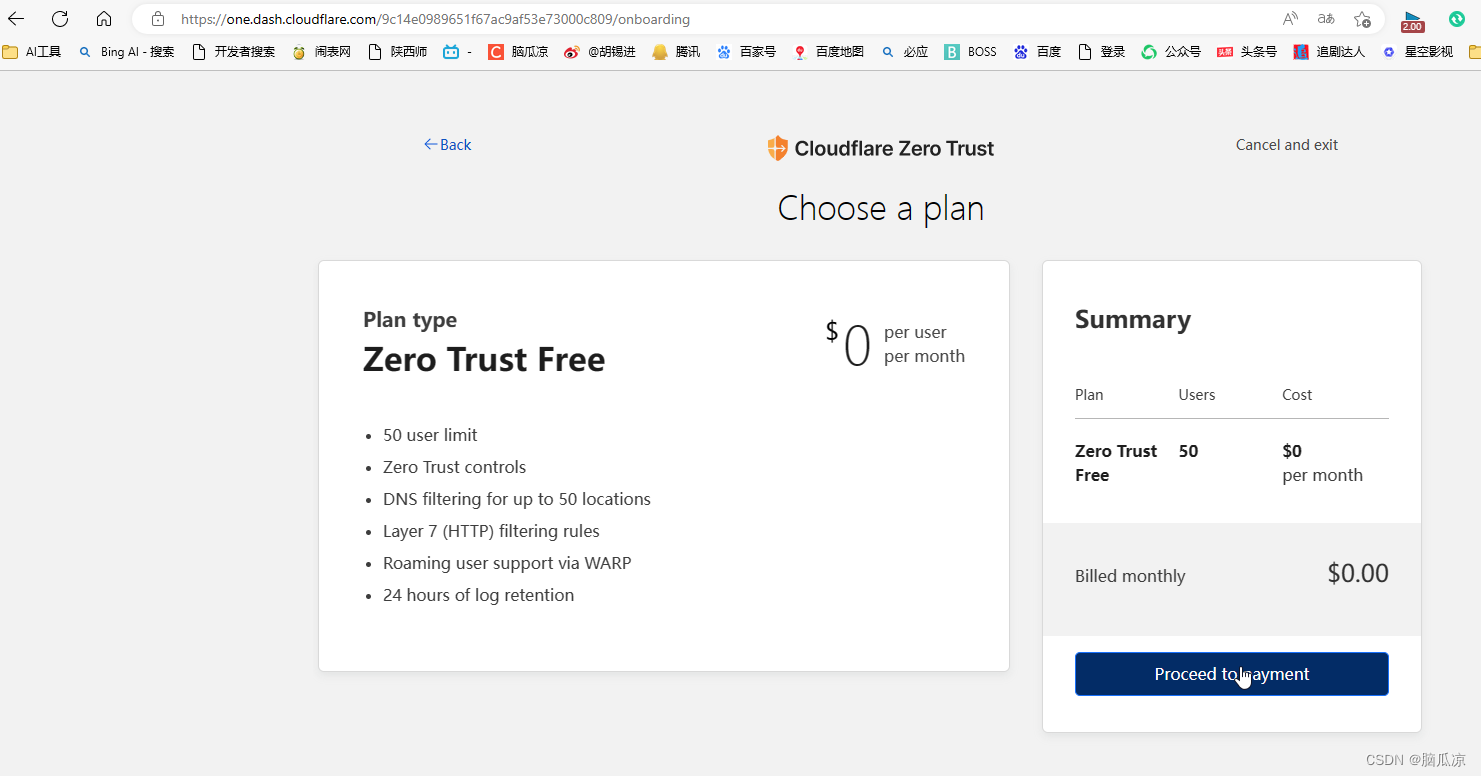This screenshot has height=776, width=1481.
Task: Open the 闹表网 bookmark
Action: point(321,52)
